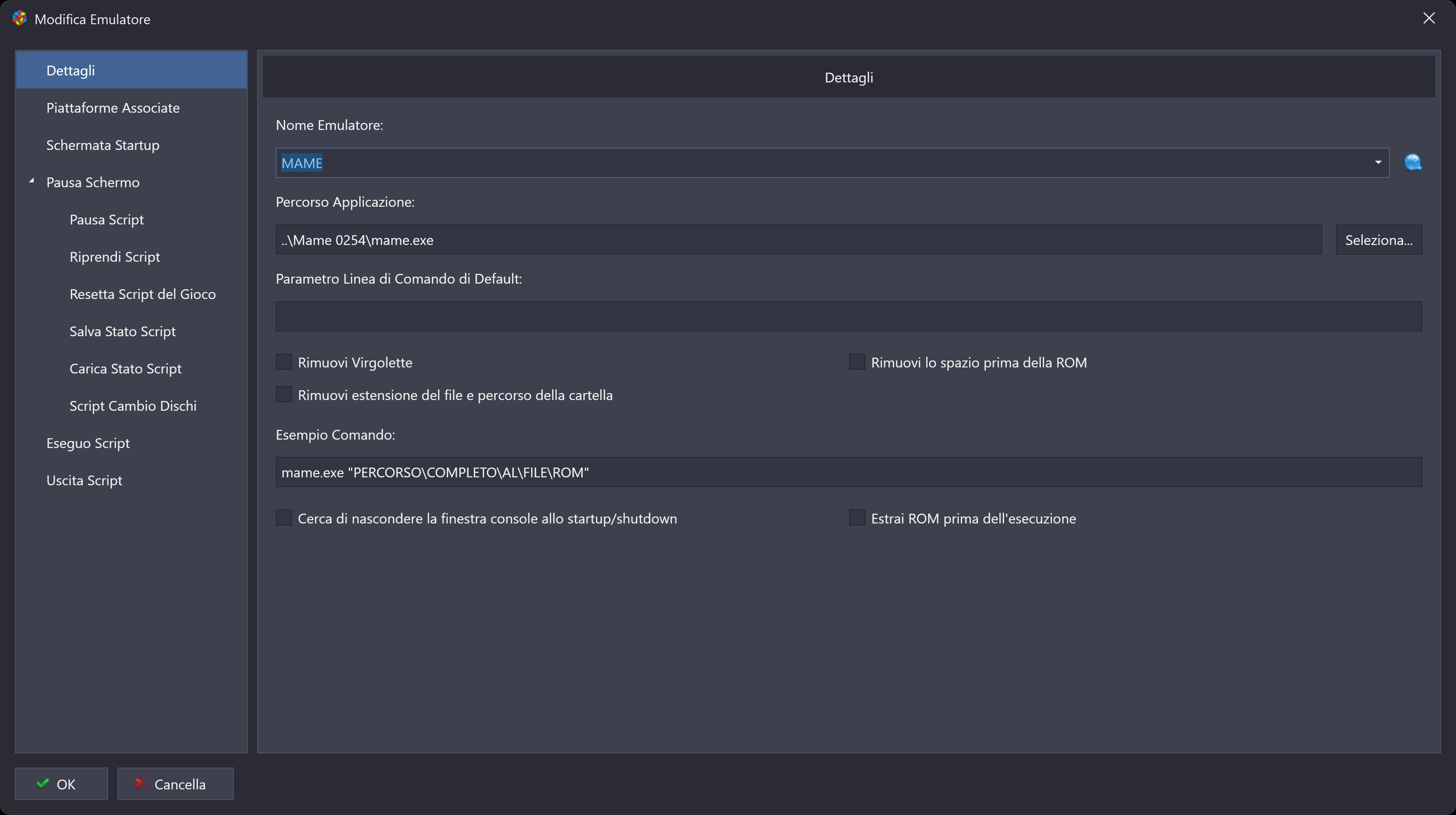Check Estrai ROM prima dell'esecuzione

click(857, 518)
